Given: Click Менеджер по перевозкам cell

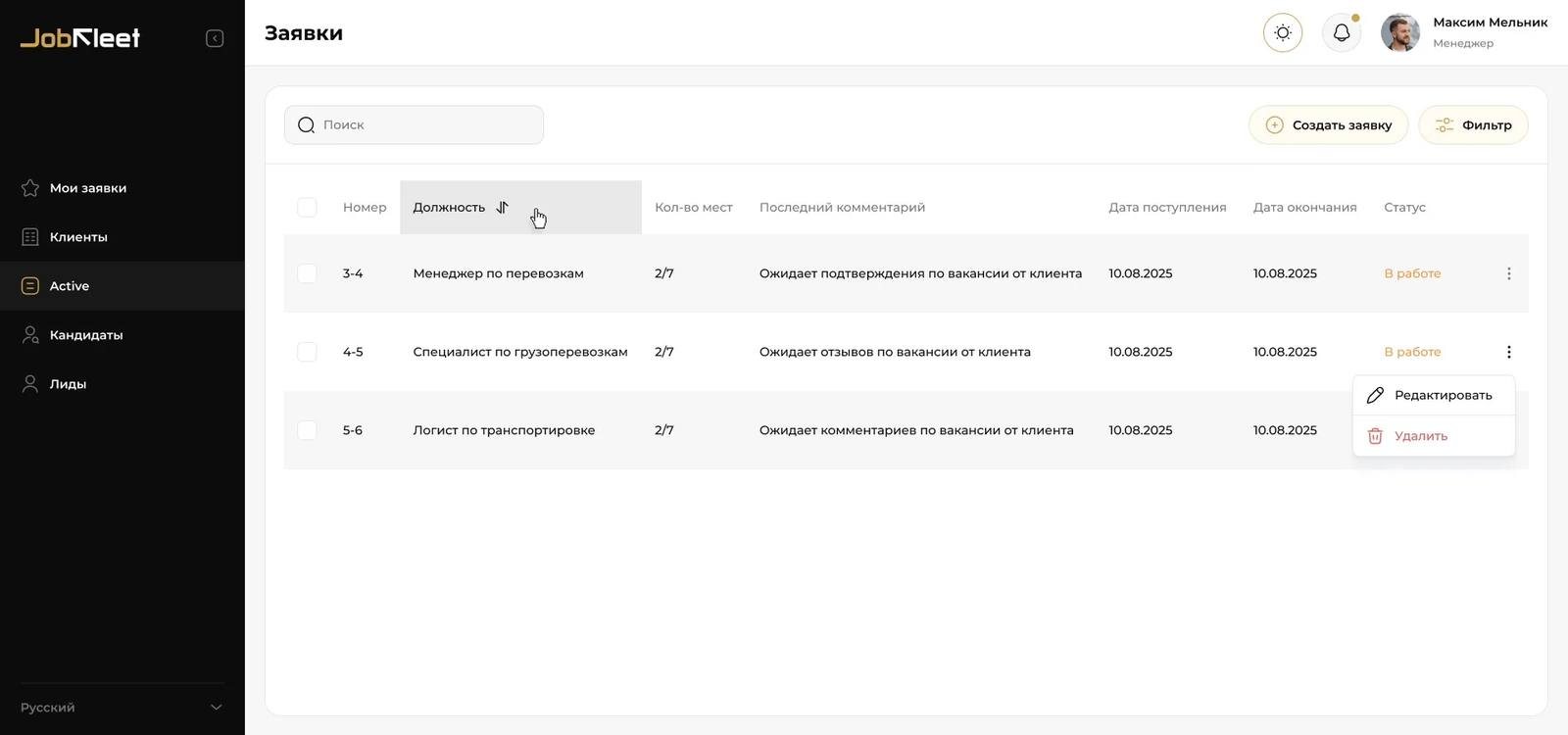Looking at the screenshot, I should pos(498,273).
